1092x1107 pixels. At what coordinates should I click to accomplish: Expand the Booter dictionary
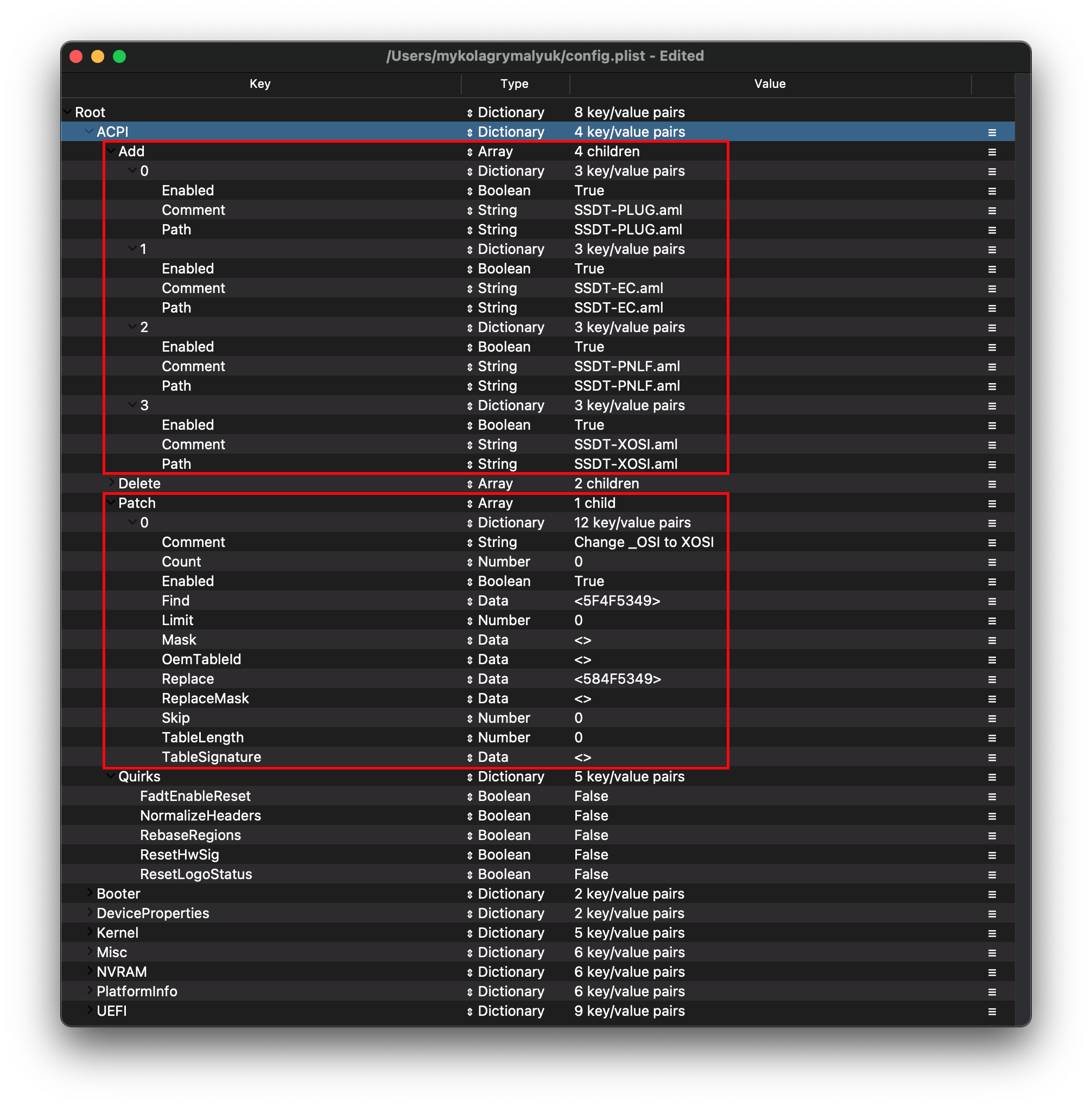pos(90,893)
